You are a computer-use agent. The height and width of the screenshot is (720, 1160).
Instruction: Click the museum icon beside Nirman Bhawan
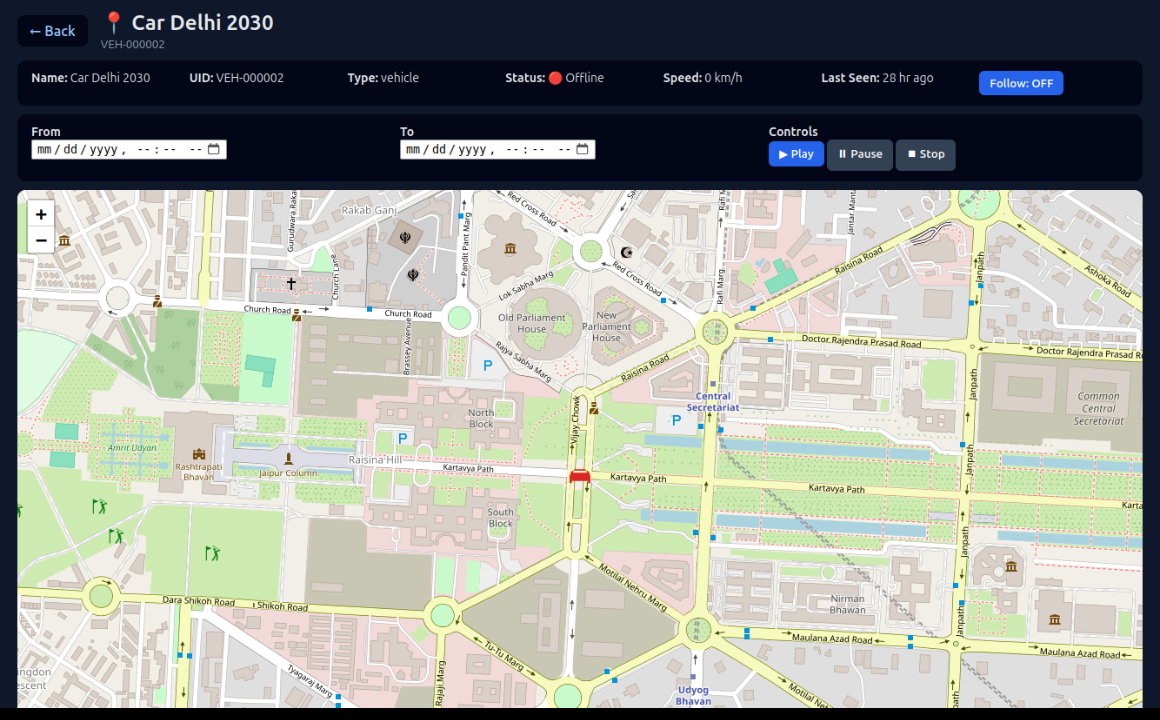tap(1011, 566)
